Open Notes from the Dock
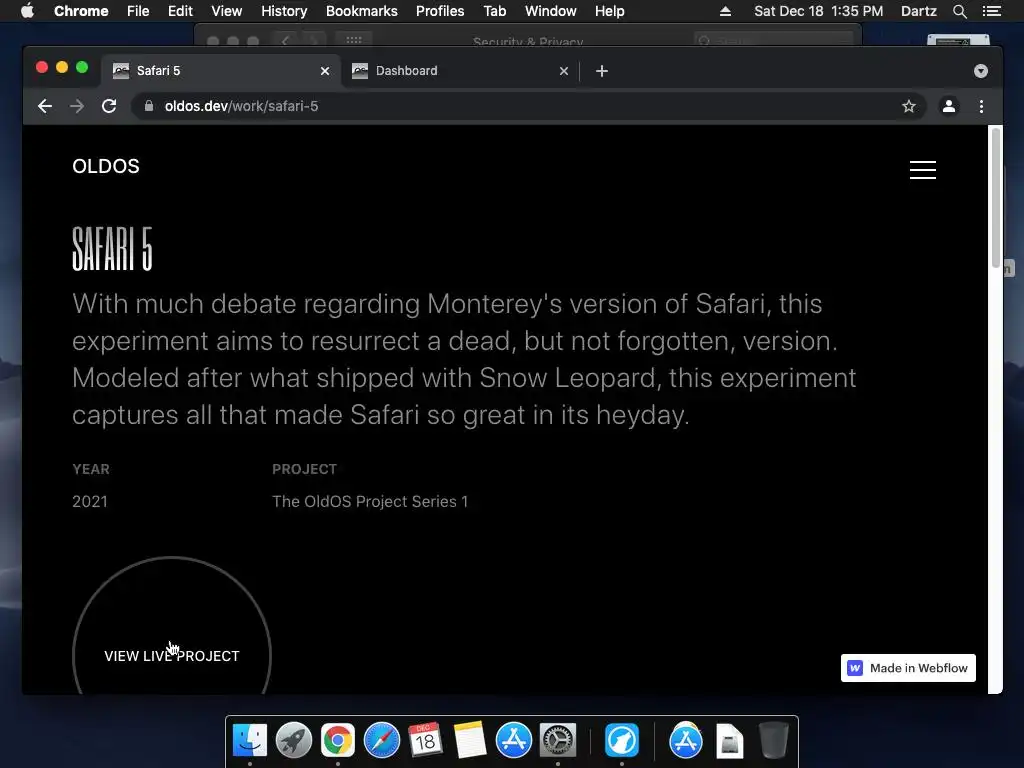Screen dimensions: 1024x768 (x=470, y=740)
